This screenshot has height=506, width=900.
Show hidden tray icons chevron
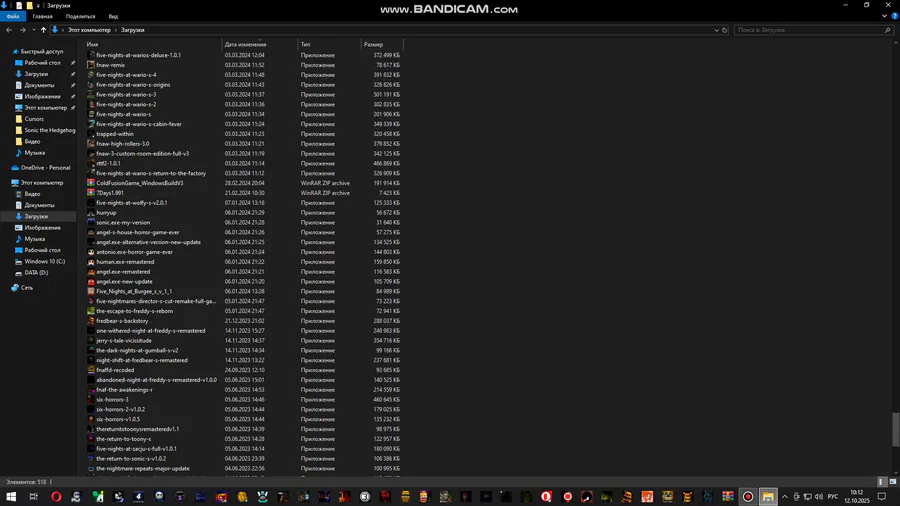(785, 496)
